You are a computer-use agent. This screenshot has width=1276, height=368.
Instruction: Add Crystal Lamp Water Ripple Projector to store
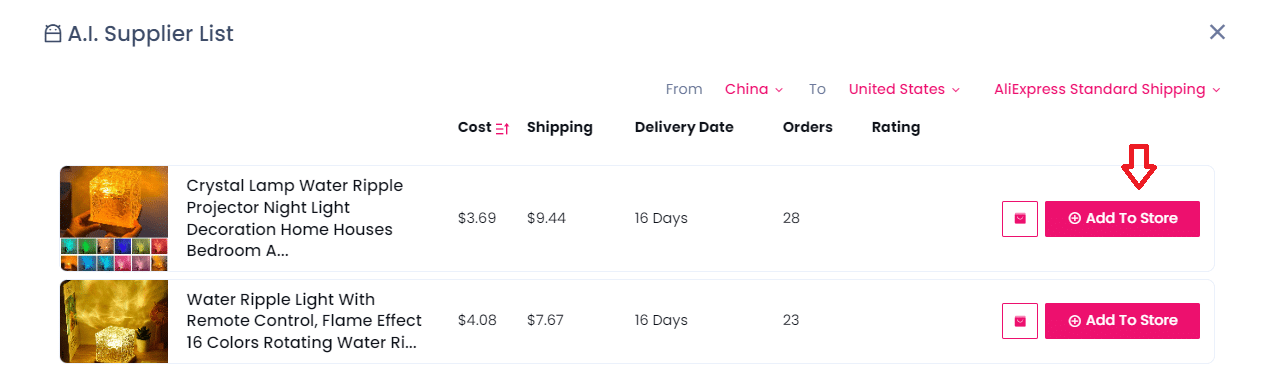pyautogui.click(x=1122, y=218)
